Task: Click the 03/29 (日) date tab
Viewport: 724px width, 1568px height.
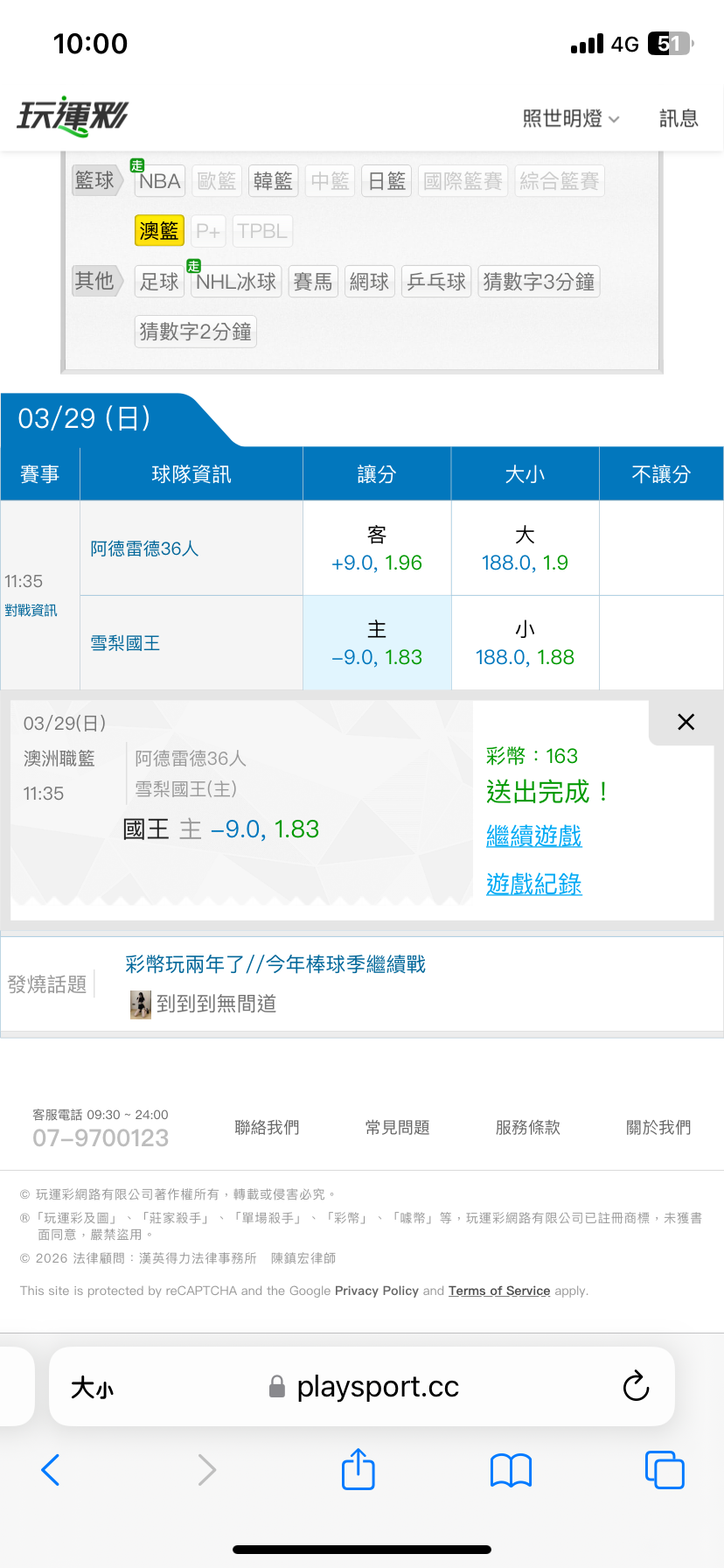Action: 85,418
